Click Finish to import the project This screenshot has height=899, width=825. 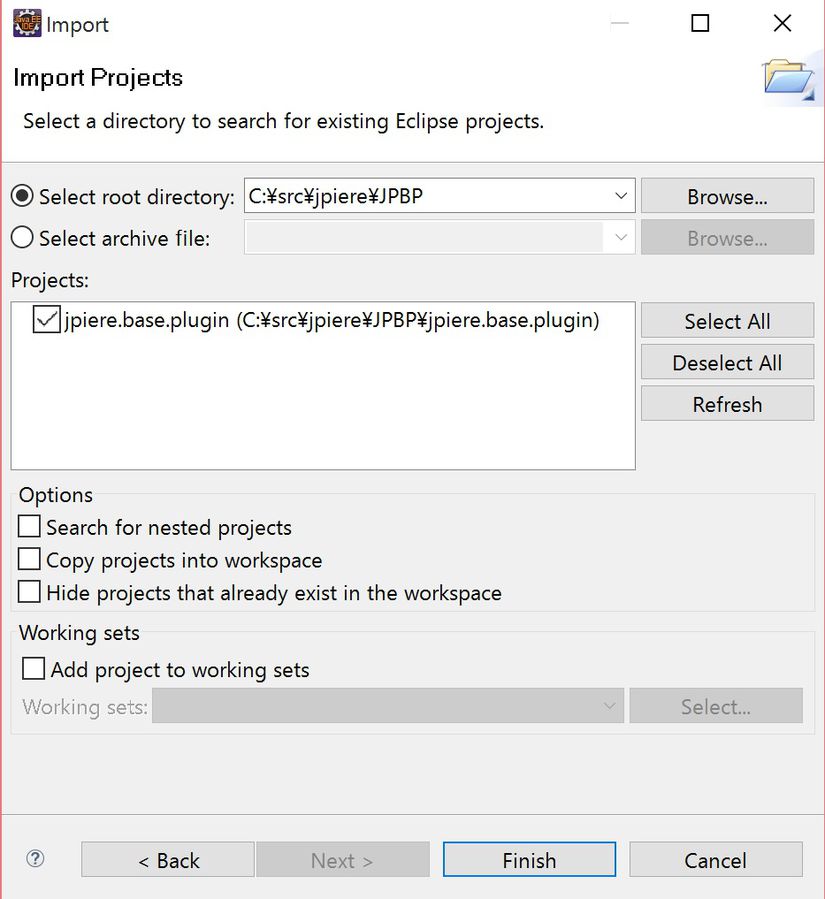coord(529,860)
